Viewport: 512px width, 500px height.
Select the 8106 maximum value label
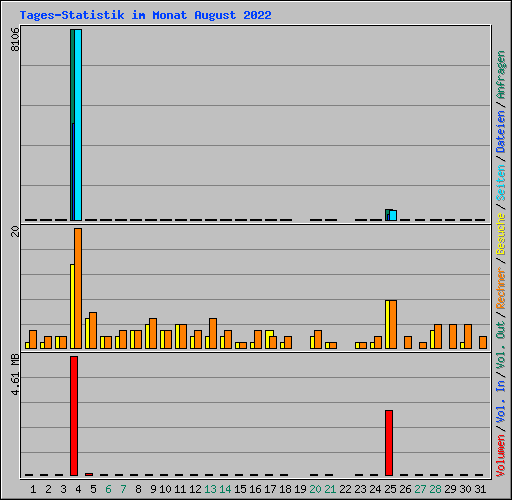tap(15, 39)
